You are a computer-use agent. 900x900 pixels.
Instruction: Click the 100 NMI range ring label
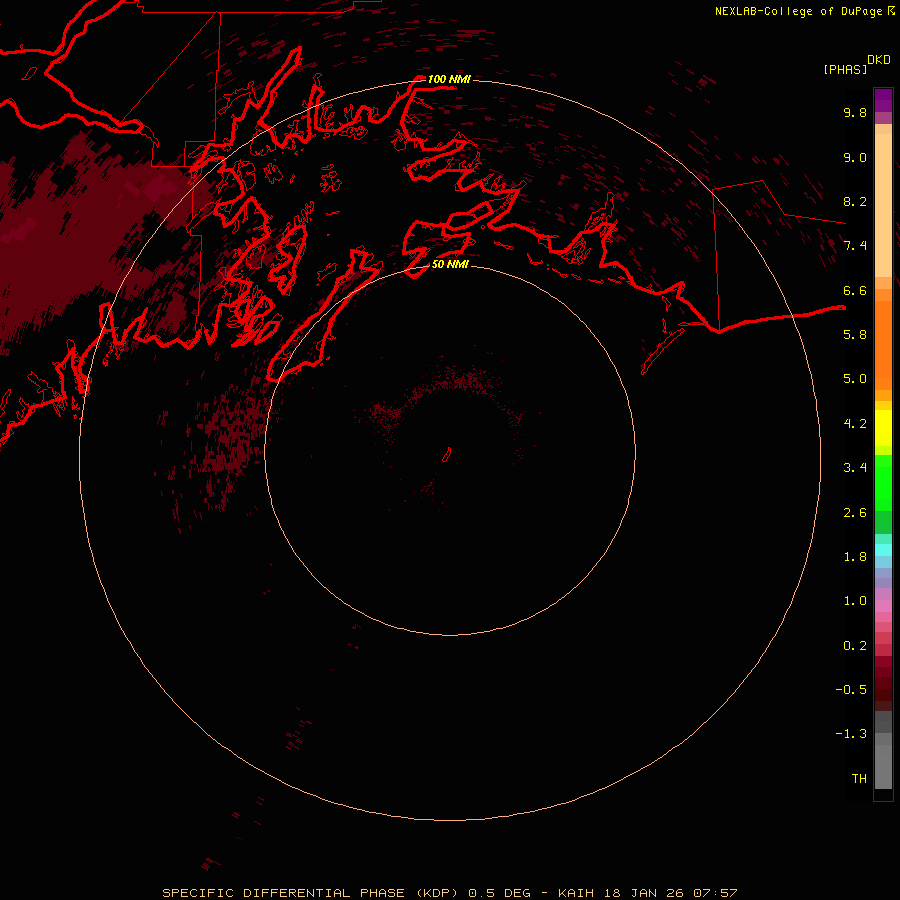point(449,79)
